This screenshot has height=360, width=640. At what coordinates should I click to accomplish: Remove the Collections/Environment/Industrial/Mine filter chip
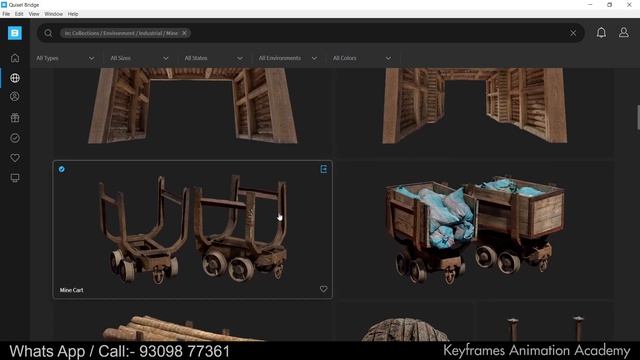184,33
